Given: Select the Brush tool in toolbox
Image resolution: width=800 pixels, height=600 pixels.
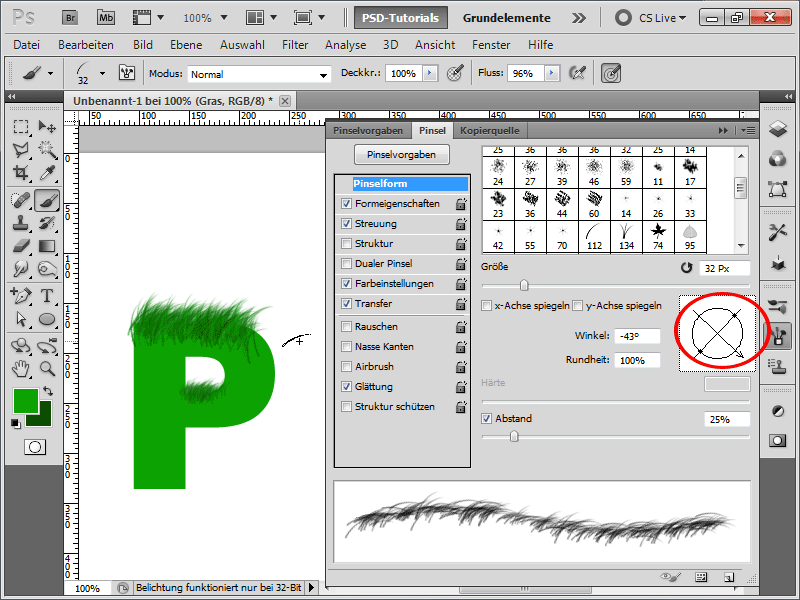Looking at the screenshot, I should pos(47,199).
